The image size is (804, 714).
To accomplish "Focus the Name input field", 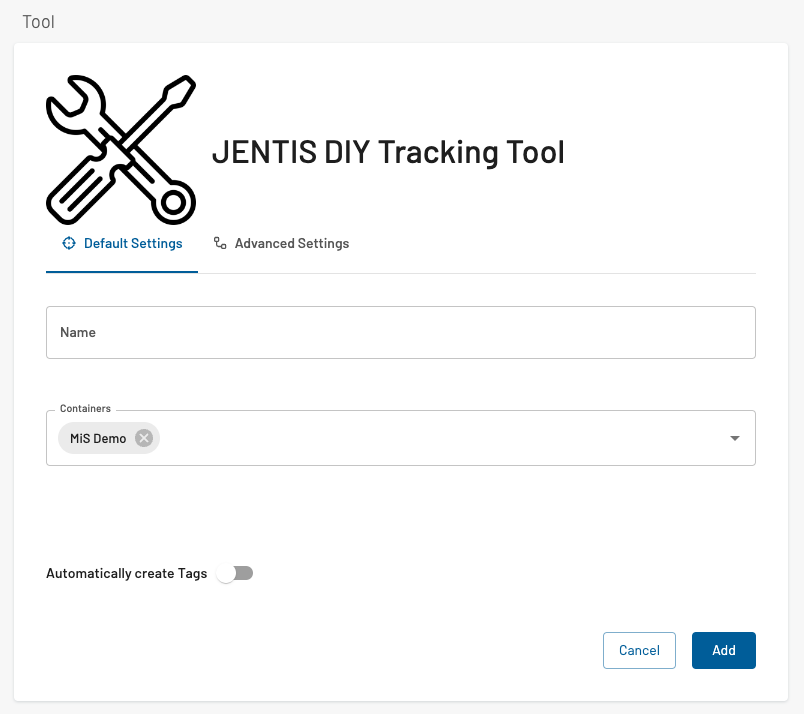I will (x=401, y=332).
